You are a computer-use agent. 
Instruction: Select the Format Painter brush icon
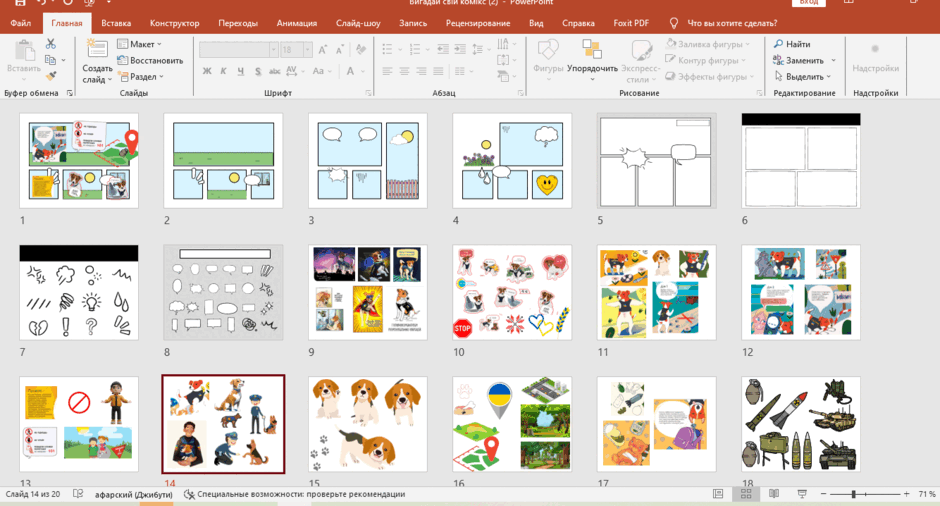50,76
